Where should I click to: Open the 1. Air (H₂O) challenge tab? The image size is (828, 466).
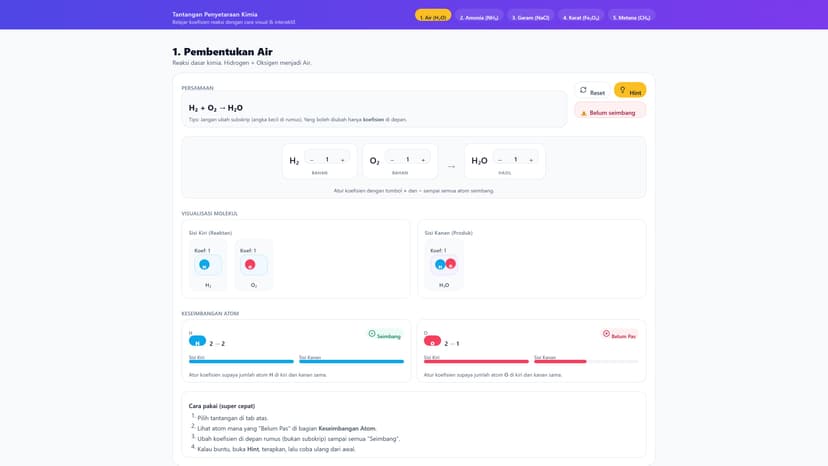[x=432, y=16]
